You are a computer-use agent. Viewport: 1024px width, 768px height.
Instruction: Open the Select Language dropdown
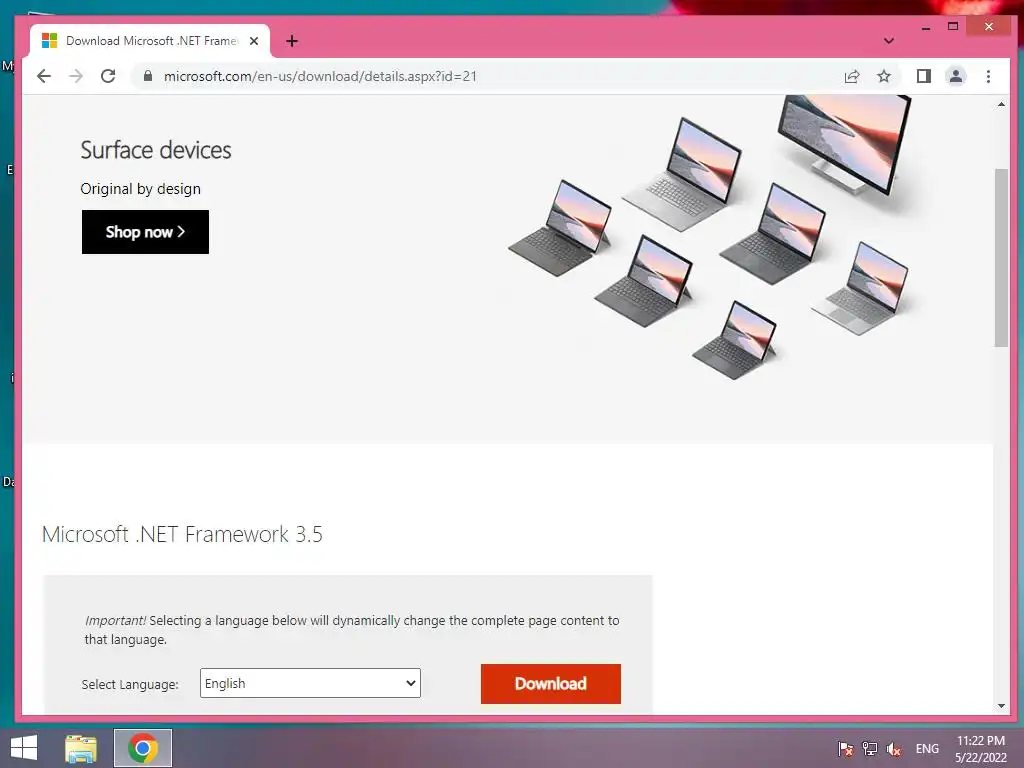[310, 683]
